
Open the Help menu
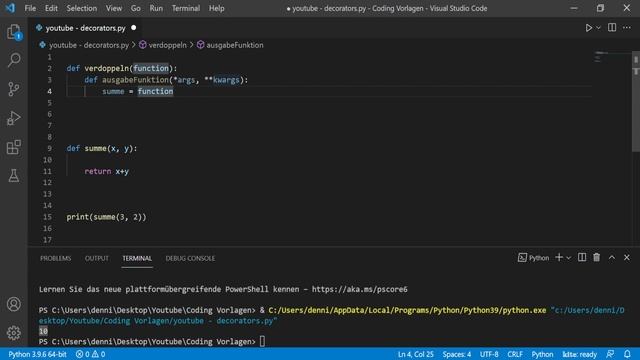pos(217,8)
